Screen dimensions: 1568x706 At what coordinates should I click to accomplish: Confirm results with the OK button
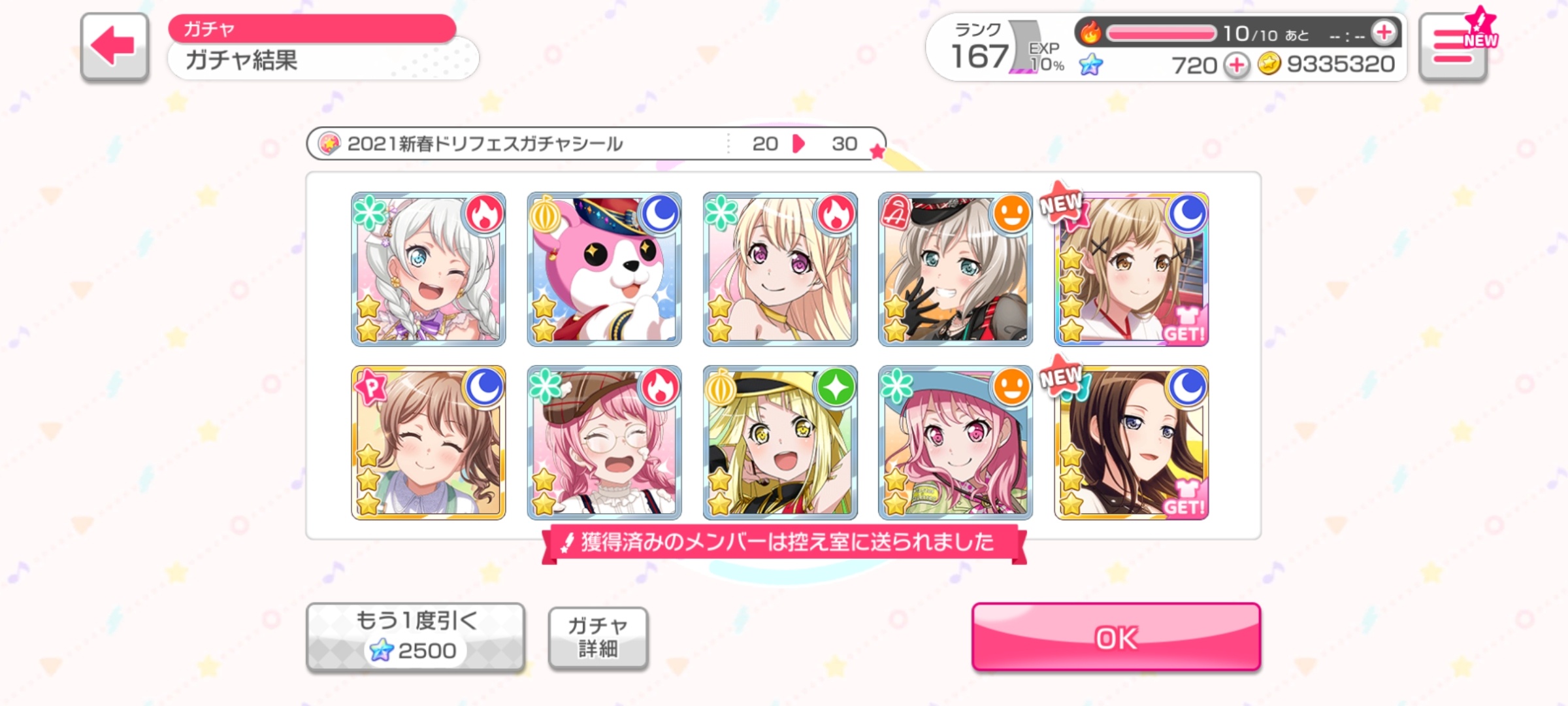point(1116,637)
